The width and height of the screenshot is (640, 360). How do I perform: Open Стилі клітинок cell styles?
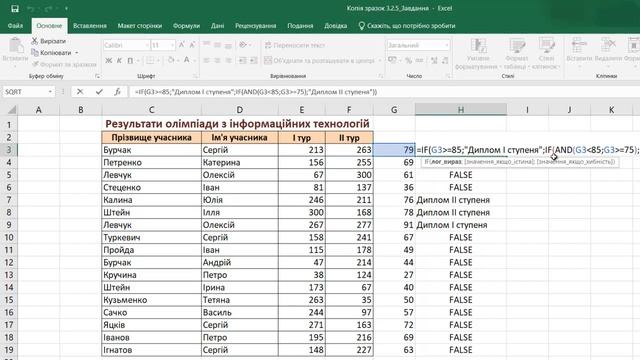pos(546,53)
